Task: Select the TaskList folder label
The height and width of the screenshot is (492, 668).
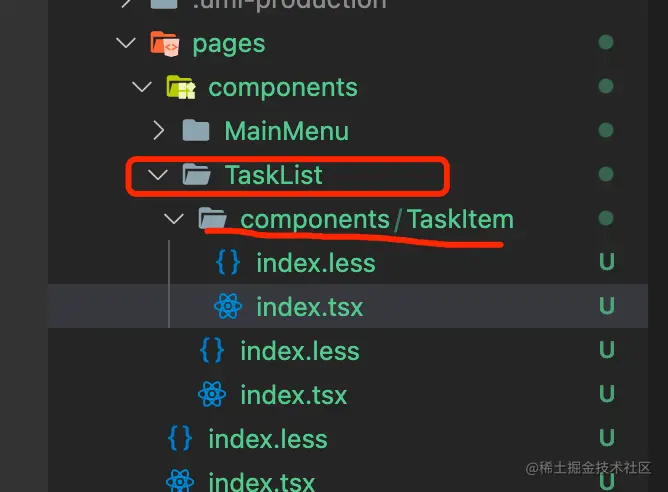Action: click(x=273, y=175)
